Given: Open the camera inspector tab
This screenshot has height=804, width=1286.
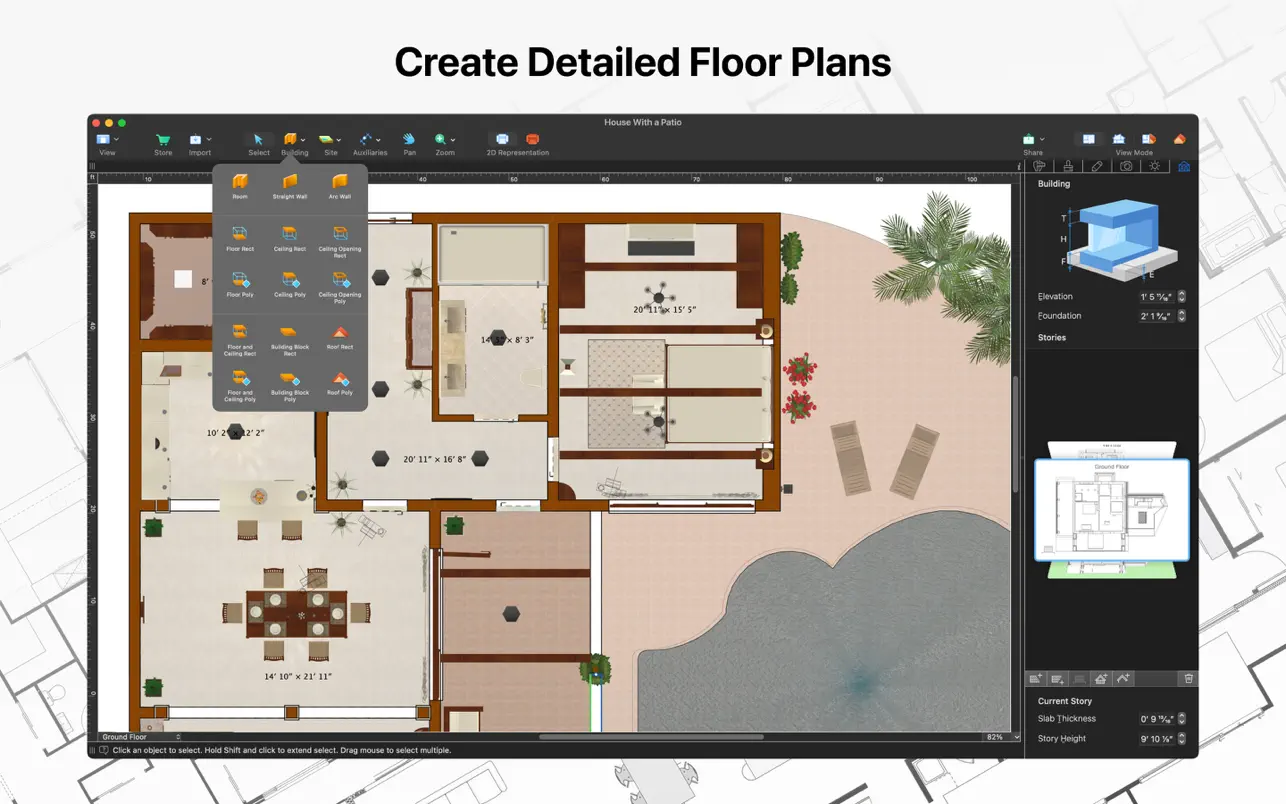Looking at the screenshot, I should [1126, 166].
